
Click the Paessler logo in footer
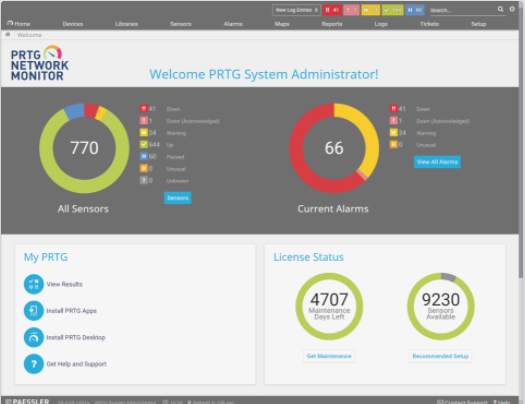27,401
